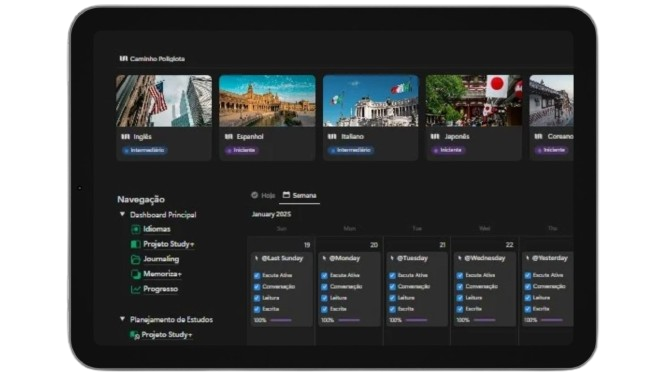The image size is (666, 375).
Task: Click the Intermediário tag on Inglês card
Action: coord(144,150)
